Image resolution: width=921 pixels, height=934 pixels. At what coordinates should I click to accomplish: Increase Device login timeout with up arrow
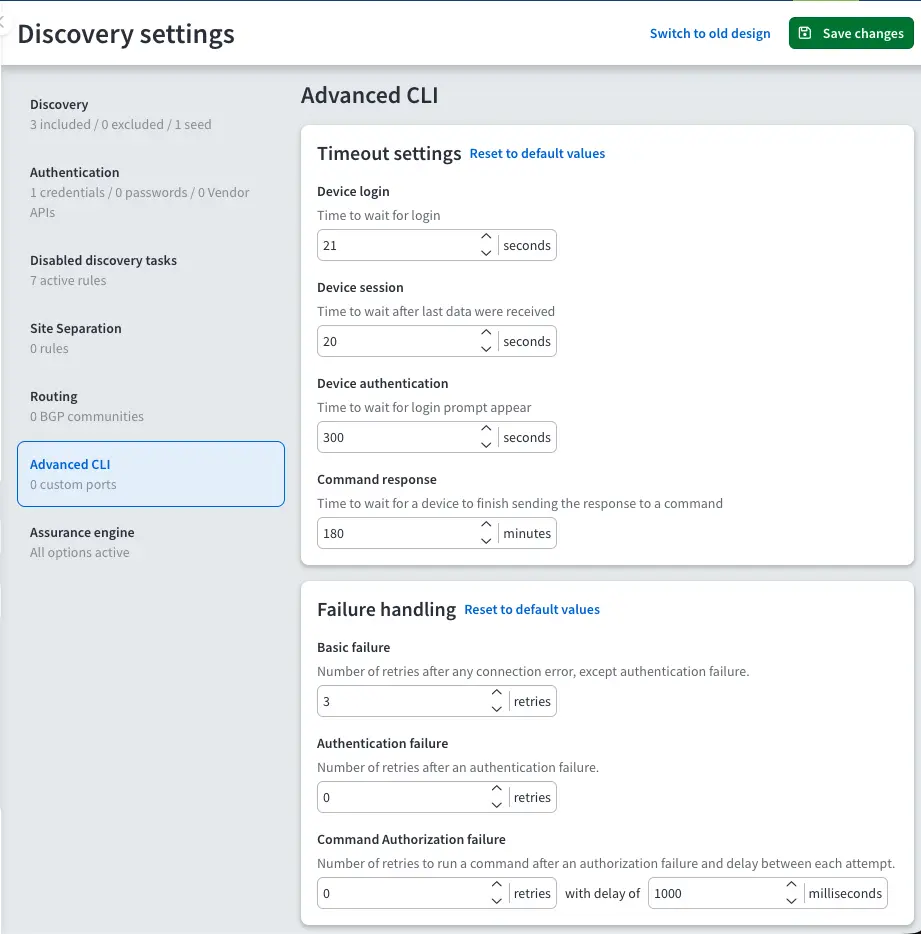(486, 238)
